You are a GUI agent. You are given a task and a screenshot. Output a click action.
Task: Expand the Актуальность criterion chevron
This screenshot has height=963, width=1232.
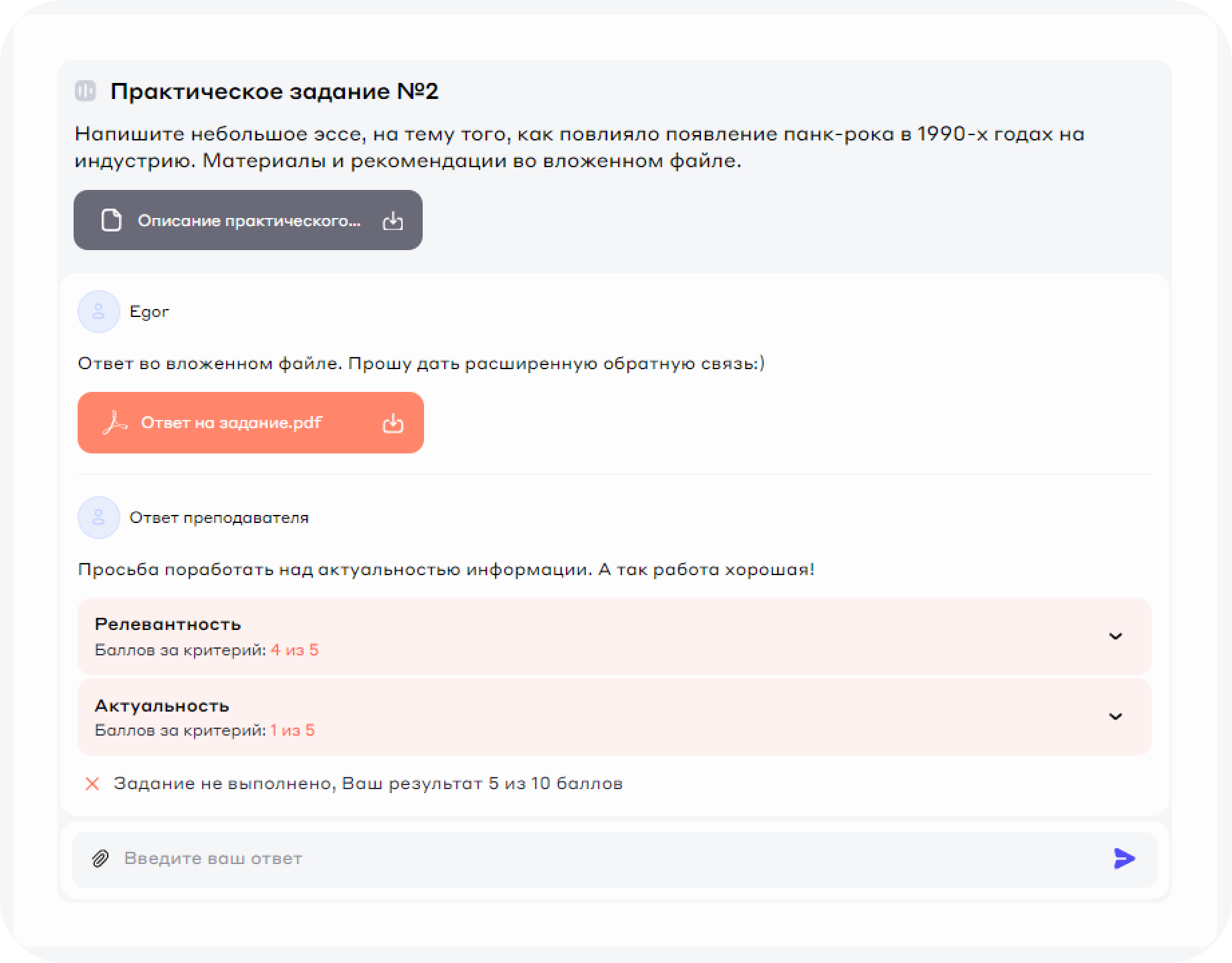pyautogui.click(x=1115, y=716)
